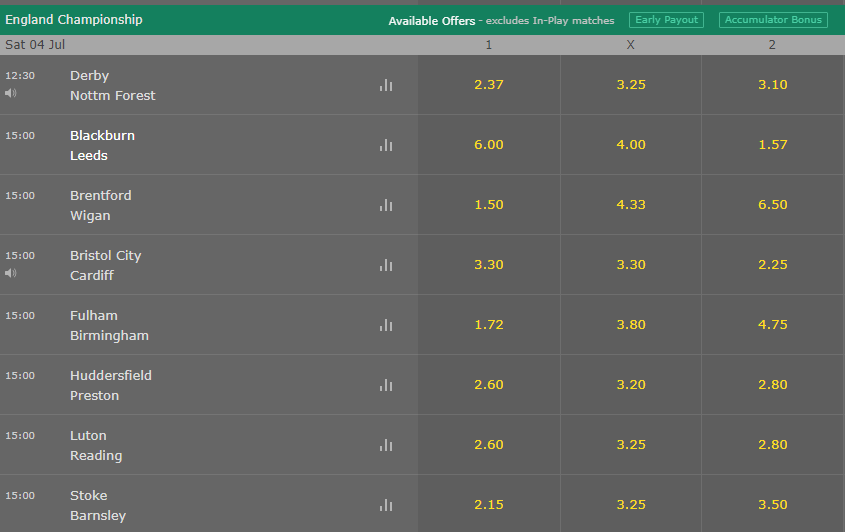Click audio speaker icon for Bristol City match
The width and height of the screenshot is (845, 532).
click(x=11, y=273)
